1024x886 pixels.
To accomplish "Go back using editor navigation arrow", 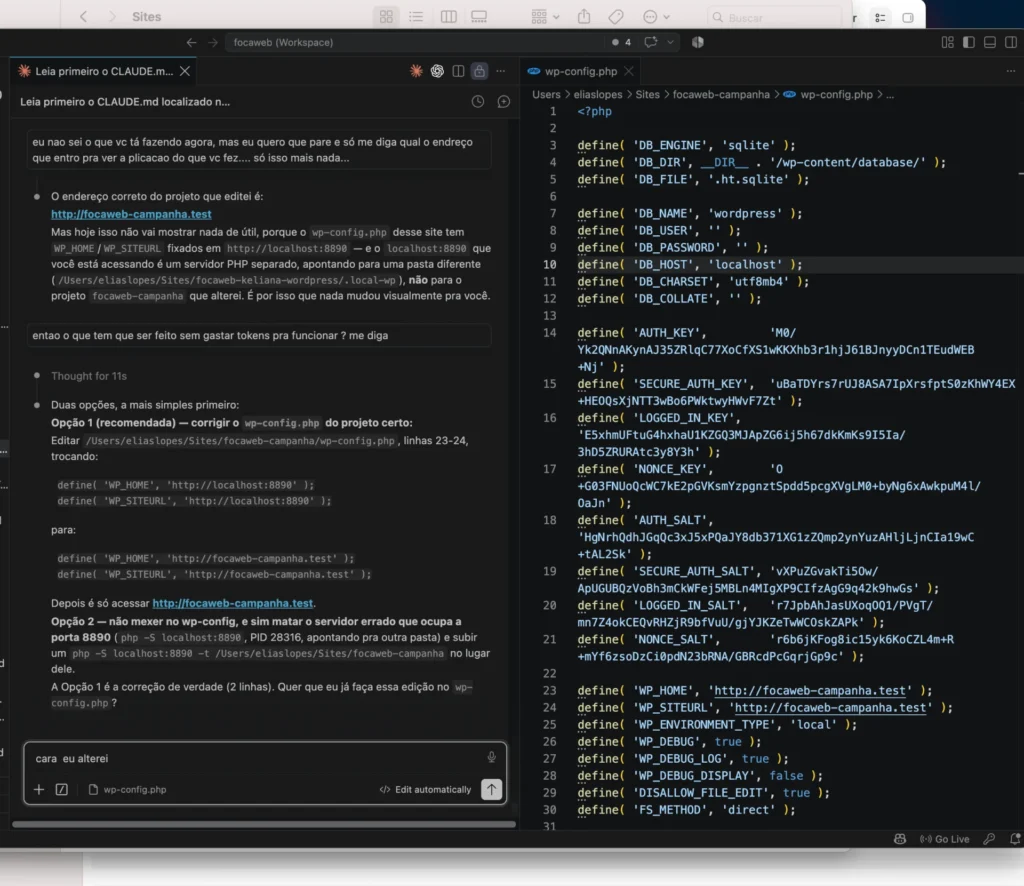I will pyautogui.click(x=191, y=42).
